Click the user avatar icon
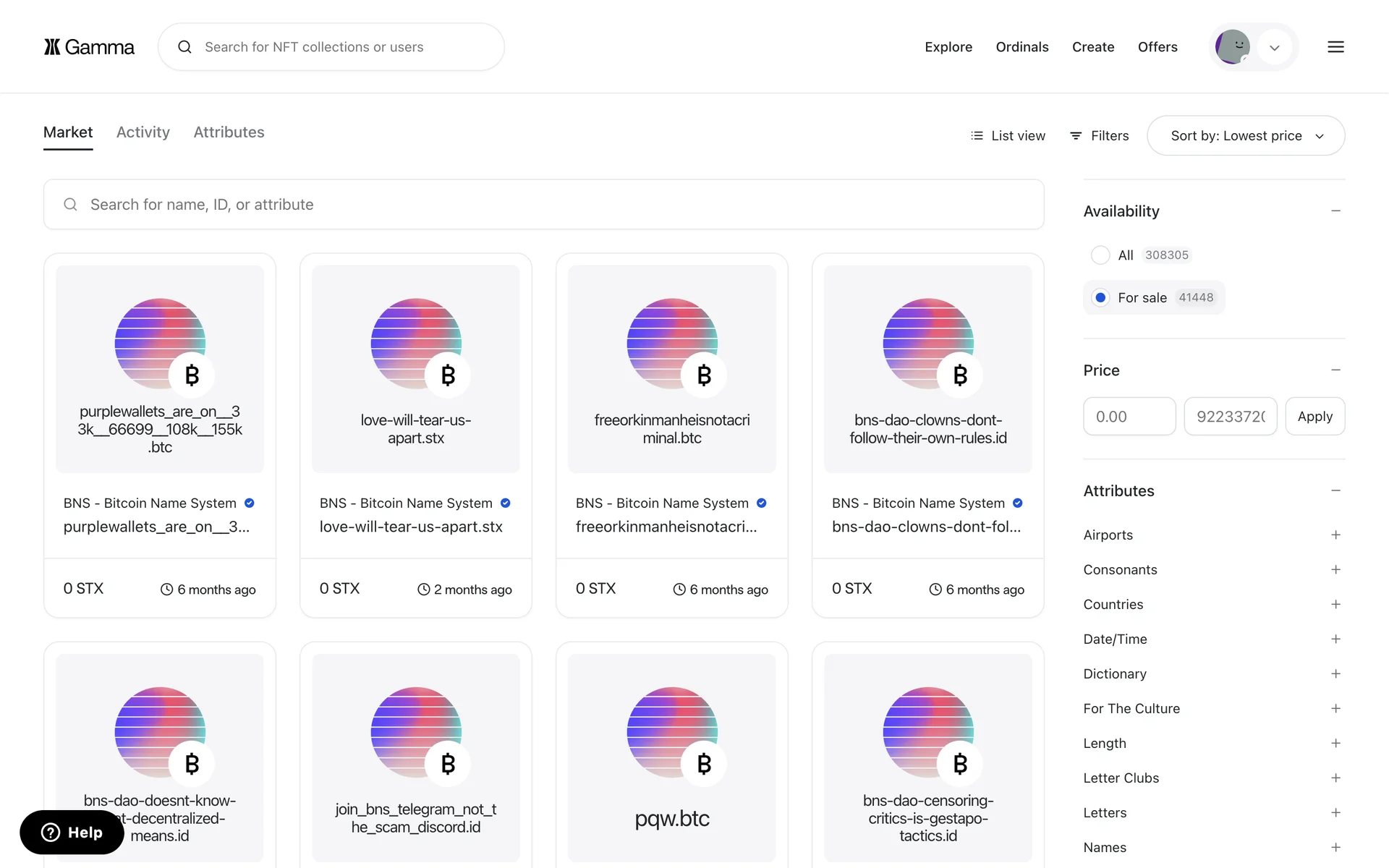This screenshot has width=1389, height=868. (x=1232, y=47)
